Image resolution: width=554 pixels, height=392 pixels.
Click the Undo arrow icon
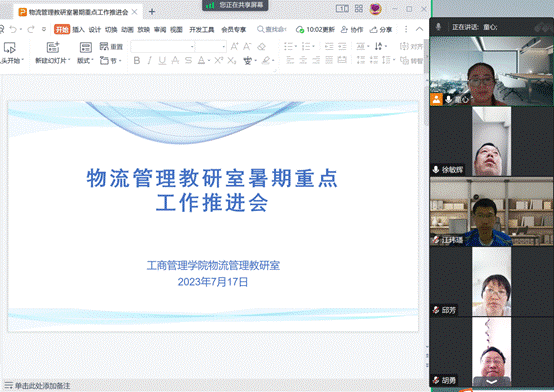[13, 29]
